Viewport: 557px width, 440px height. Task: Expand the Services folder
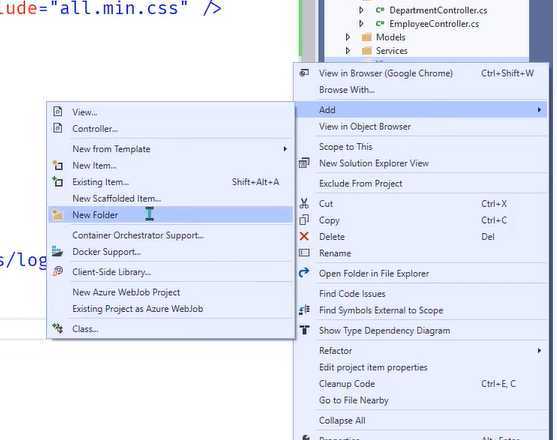(x=348, y=51)
